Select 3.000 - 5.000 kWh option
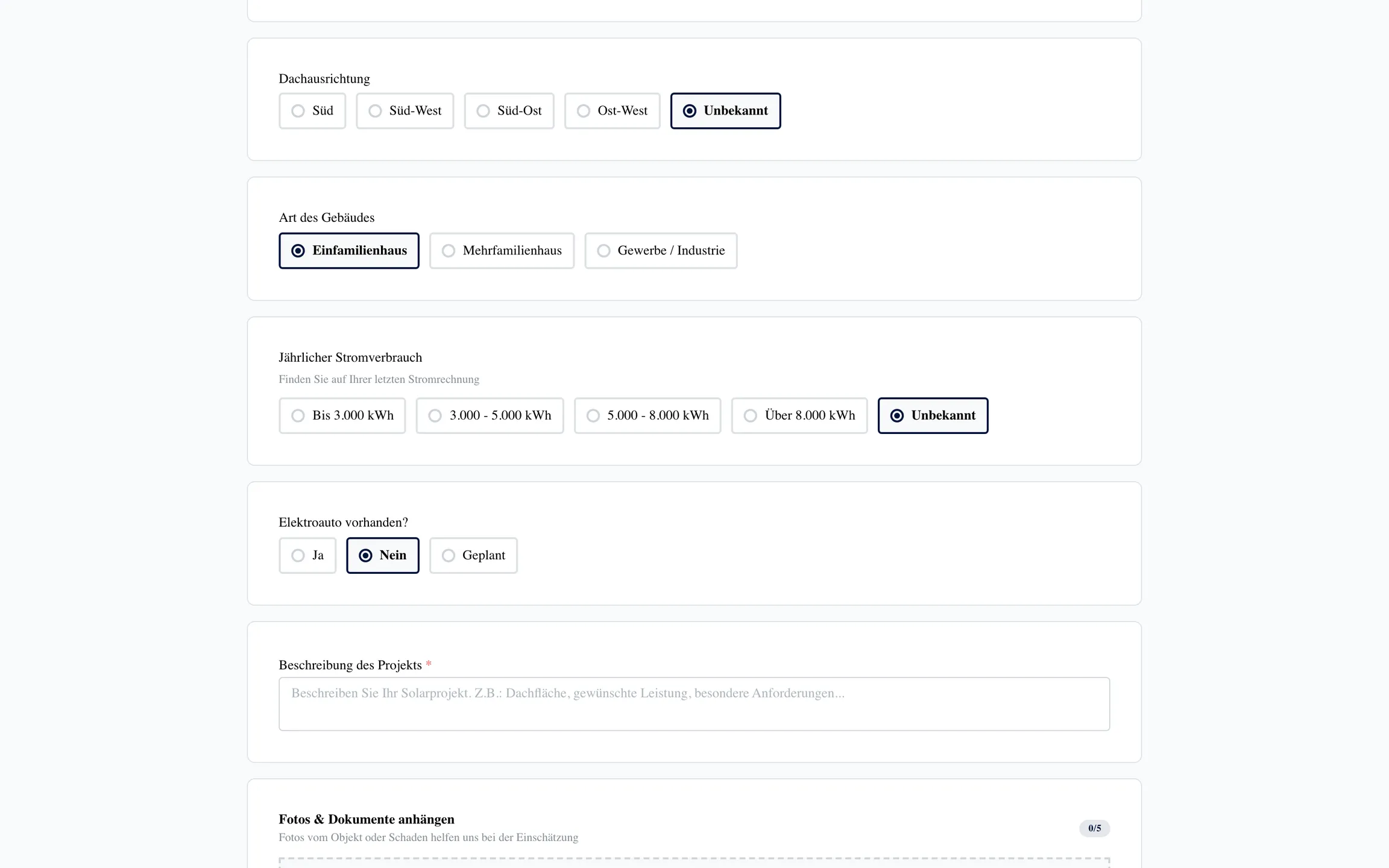The height and width of the screenshot is (868, 1389). [490, 415]
